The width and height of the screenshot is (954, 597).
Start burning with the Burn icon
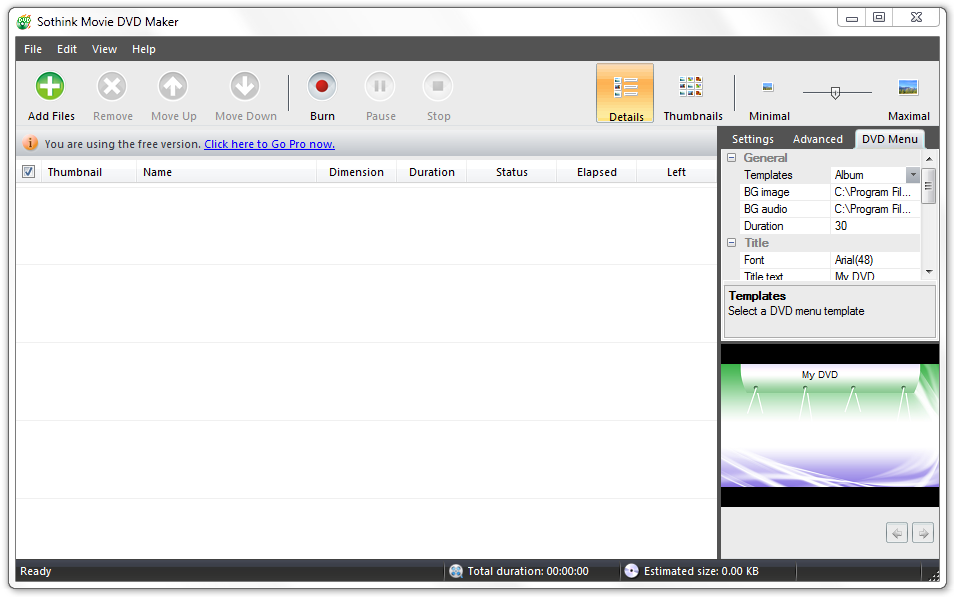coord(322,86)
